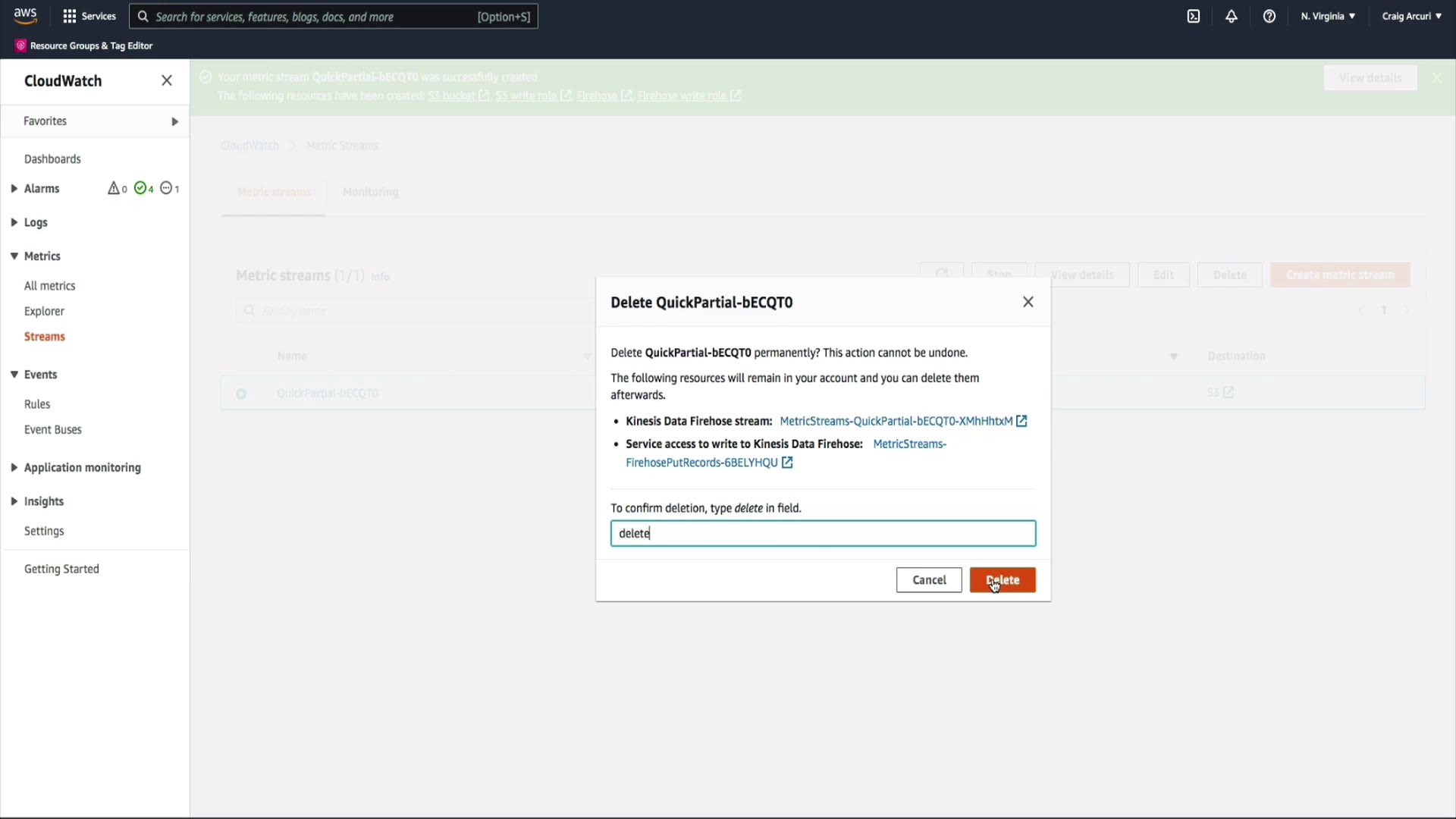Open Streams in the Metrics menu
Image resolution: width=1456 pixels, height=819 pixels.
coord(44,337)
